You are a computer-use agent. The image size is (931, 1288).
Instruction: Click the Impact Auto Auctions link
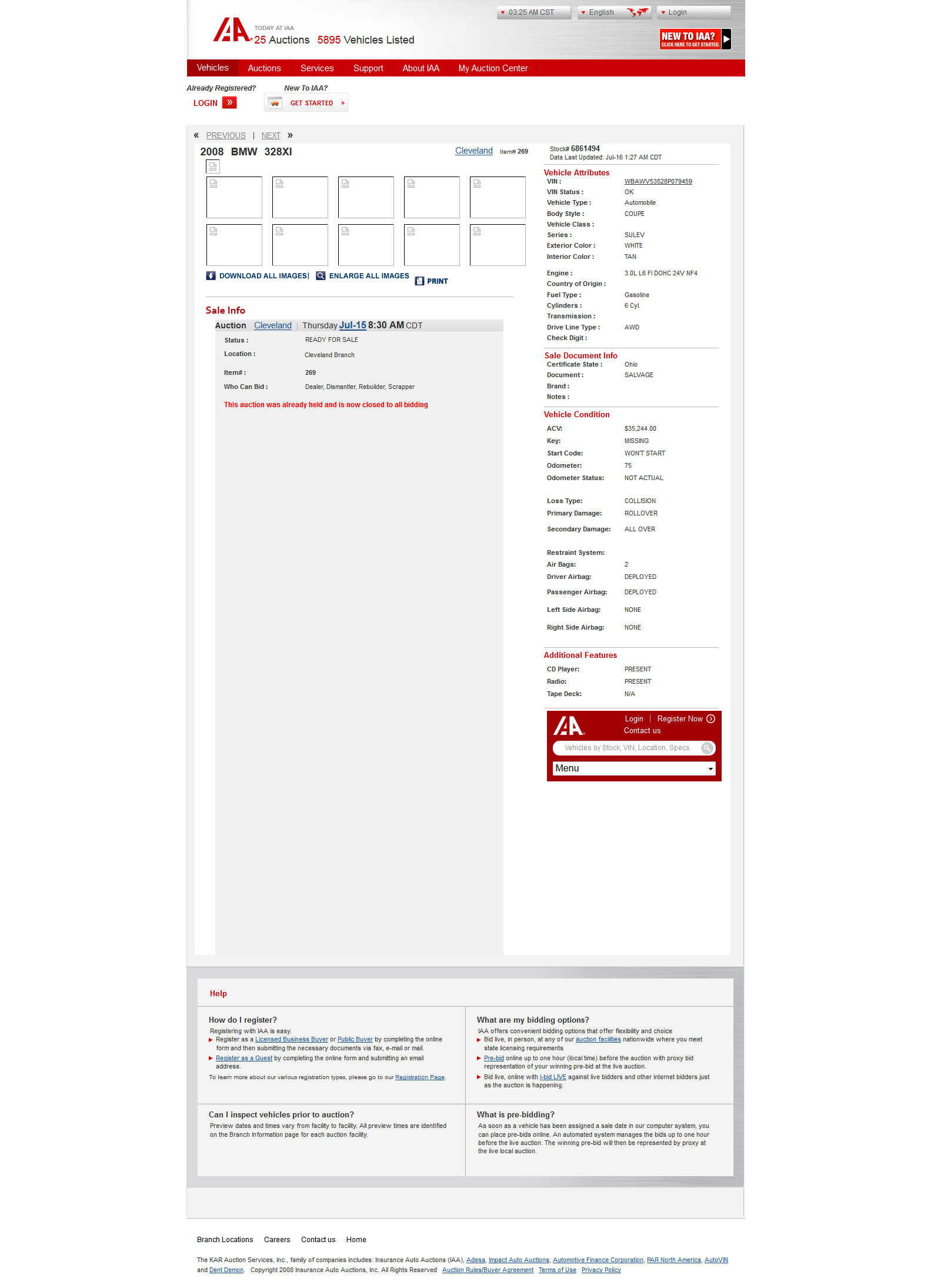[x=519, y=1260]
